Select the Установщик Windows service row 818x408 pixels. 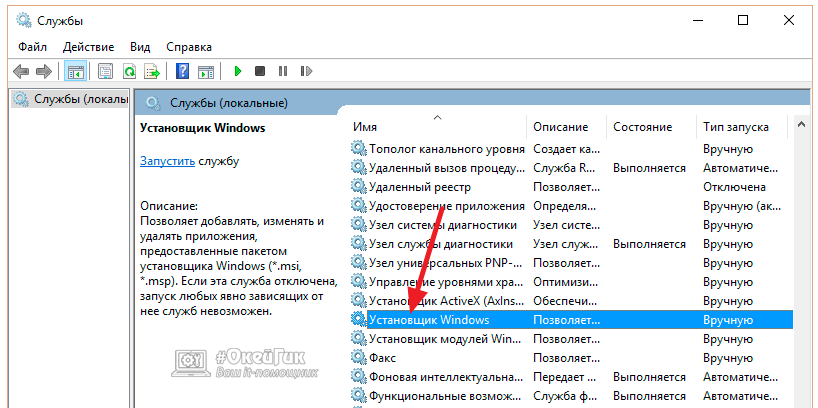(428, 319)
